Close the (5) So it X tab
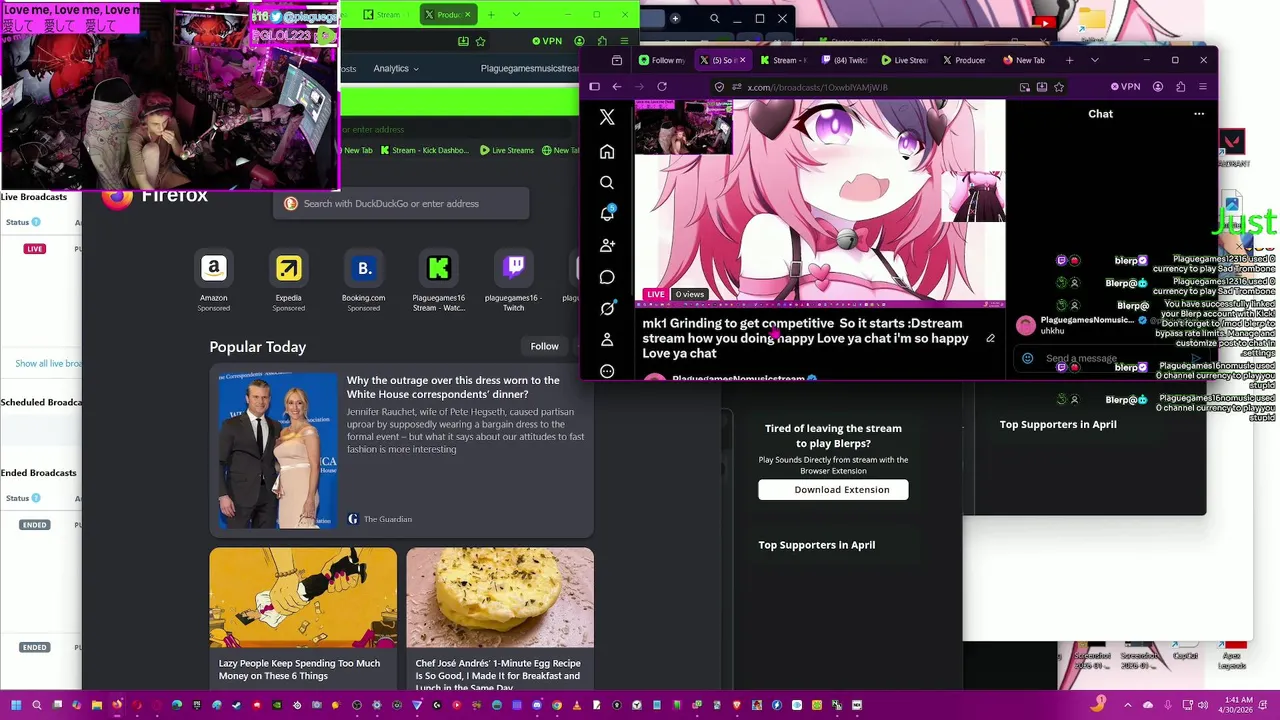This screenshot has width=1280, height=720. coord(742,60)
